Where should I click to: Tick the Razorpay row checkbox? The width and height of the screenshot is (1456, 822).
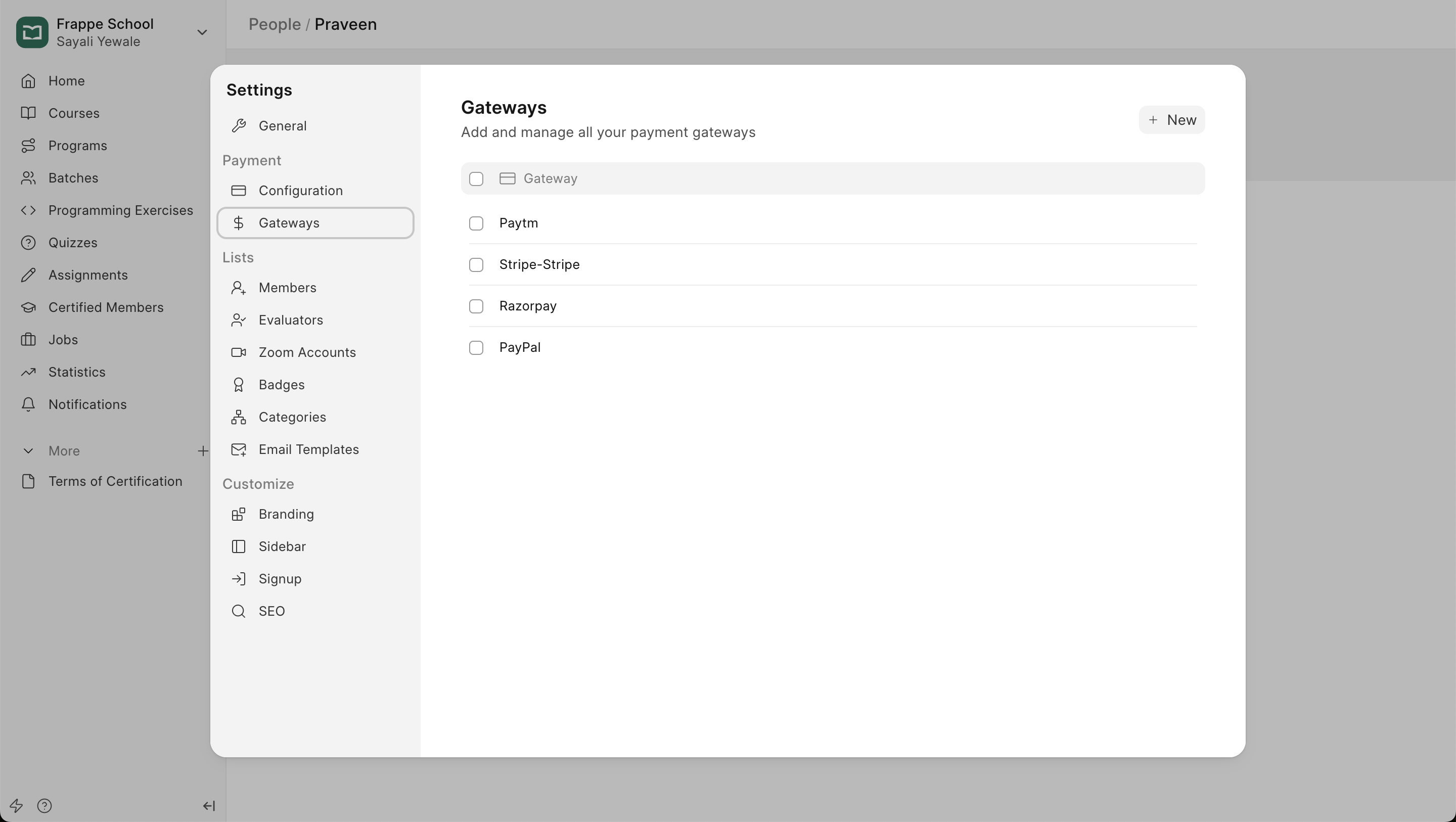click(476, 306)
